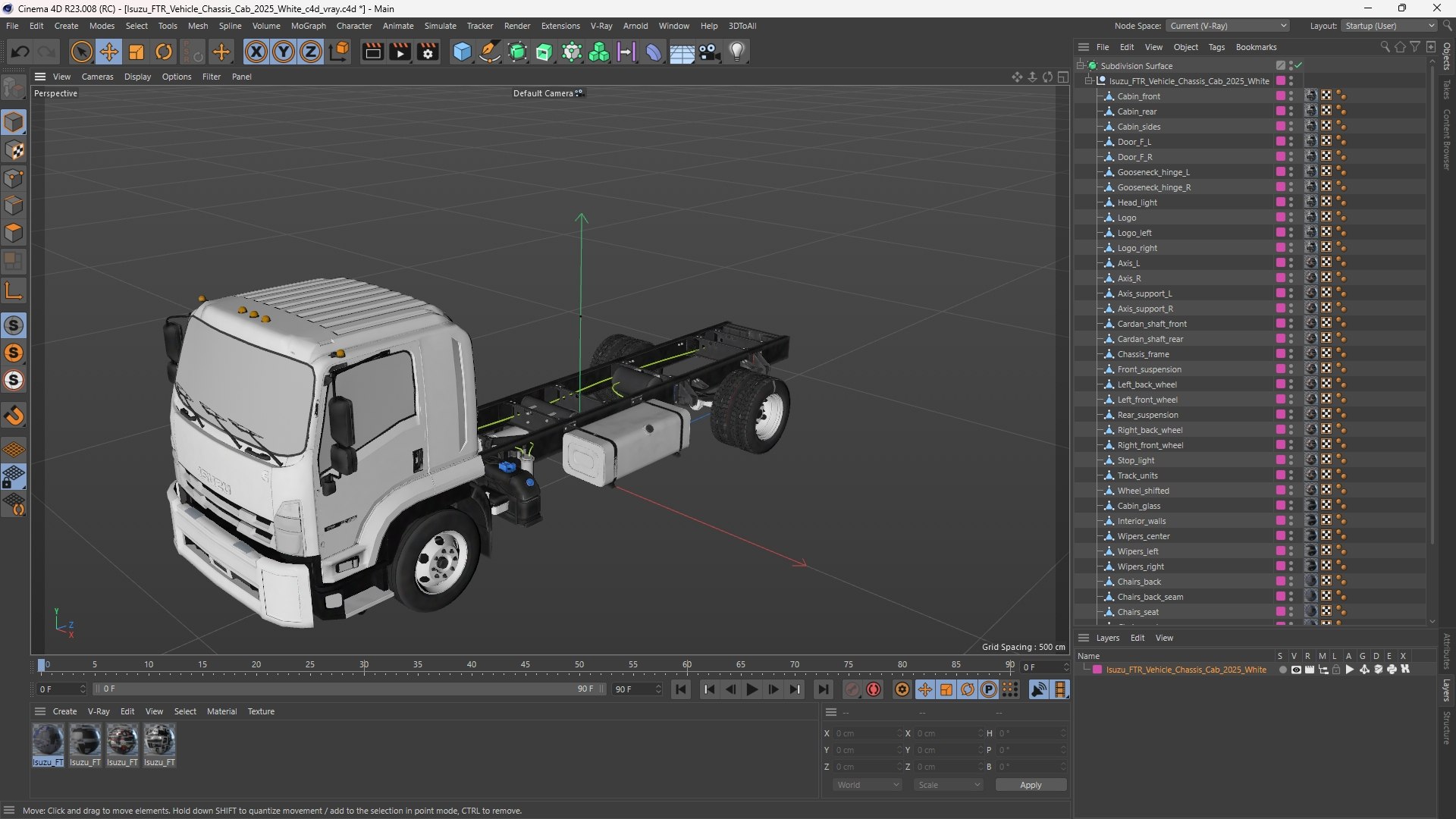Play the animation forward
Viewport: 1456px width, 819px height.
pyautogui.click(x=752, y=689)
